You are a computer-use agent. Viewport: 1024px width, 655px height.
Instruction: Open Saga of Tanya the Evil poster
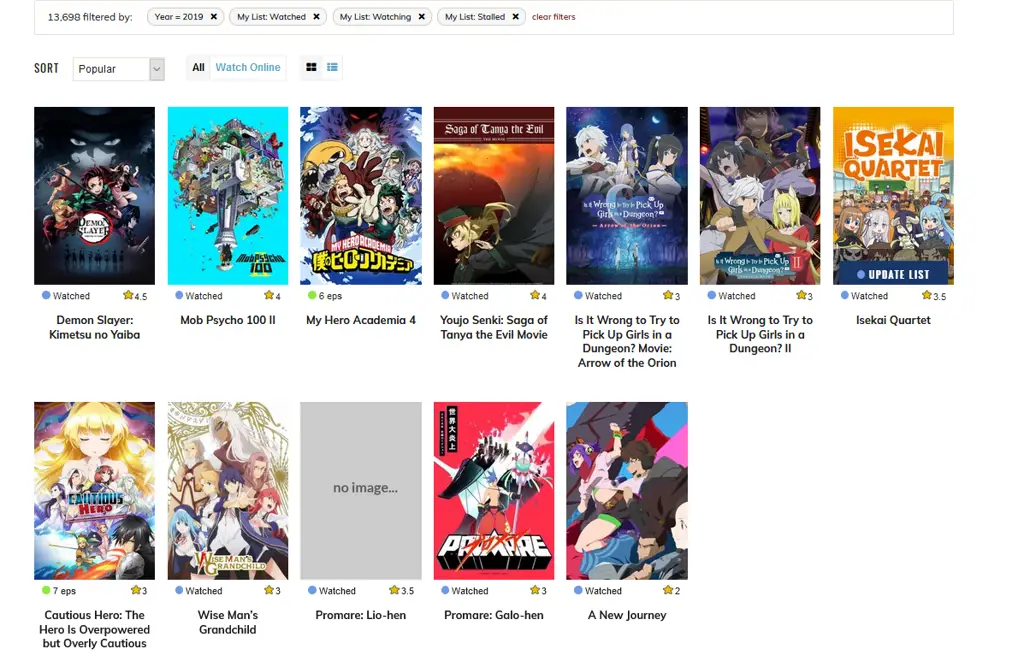494,196
